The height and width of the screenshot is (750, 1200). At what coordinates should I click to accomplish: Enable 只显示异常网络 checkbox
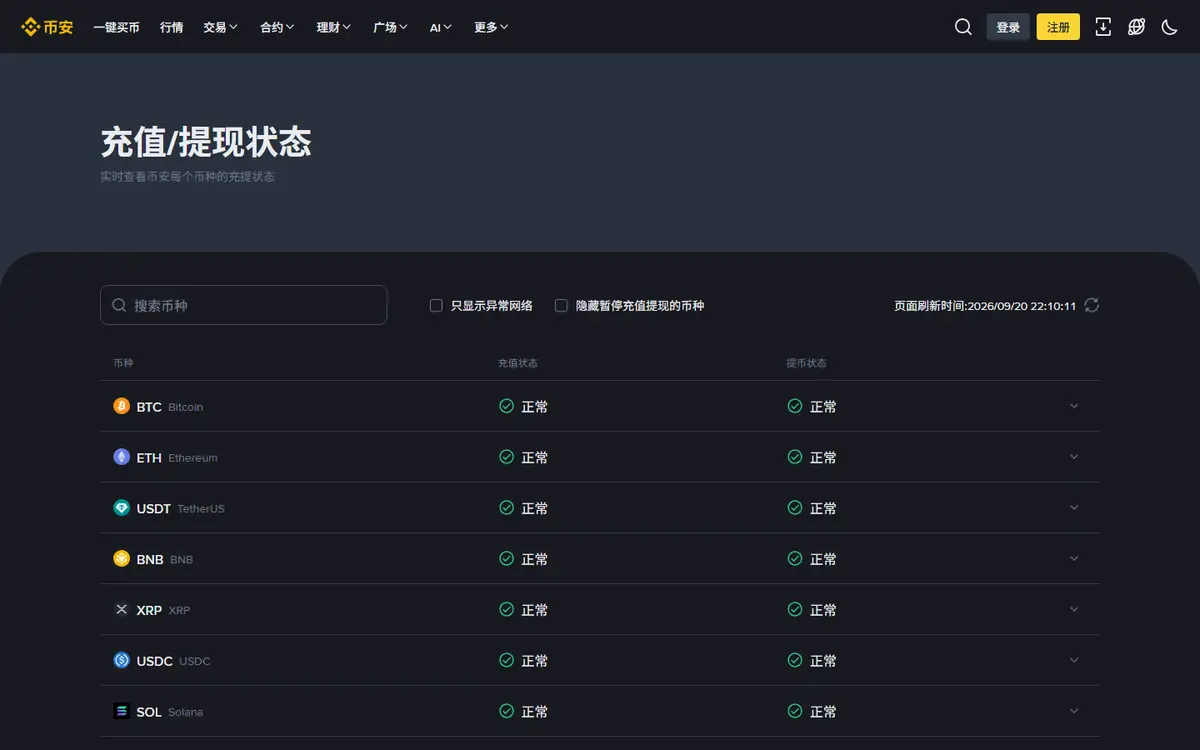(436, 305)
